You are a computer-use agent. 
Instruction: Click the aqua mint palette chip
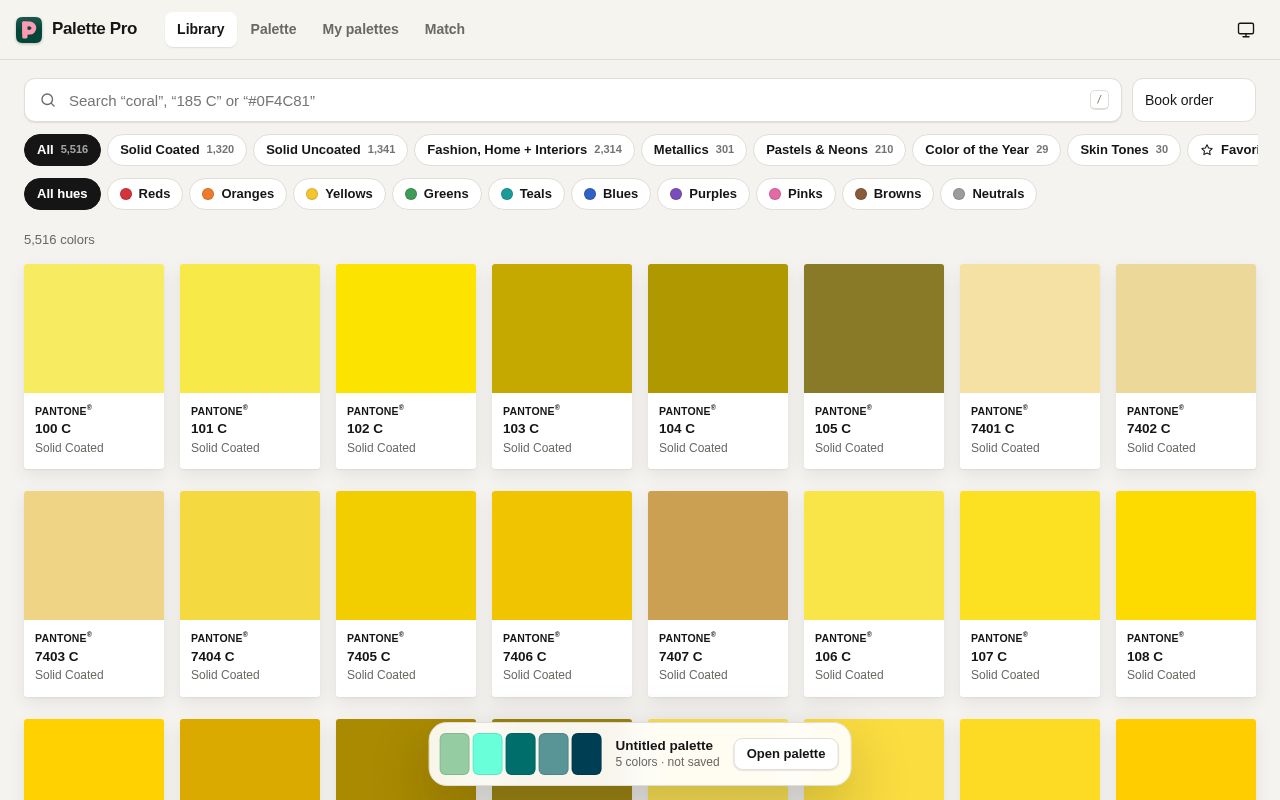(488, 754)
